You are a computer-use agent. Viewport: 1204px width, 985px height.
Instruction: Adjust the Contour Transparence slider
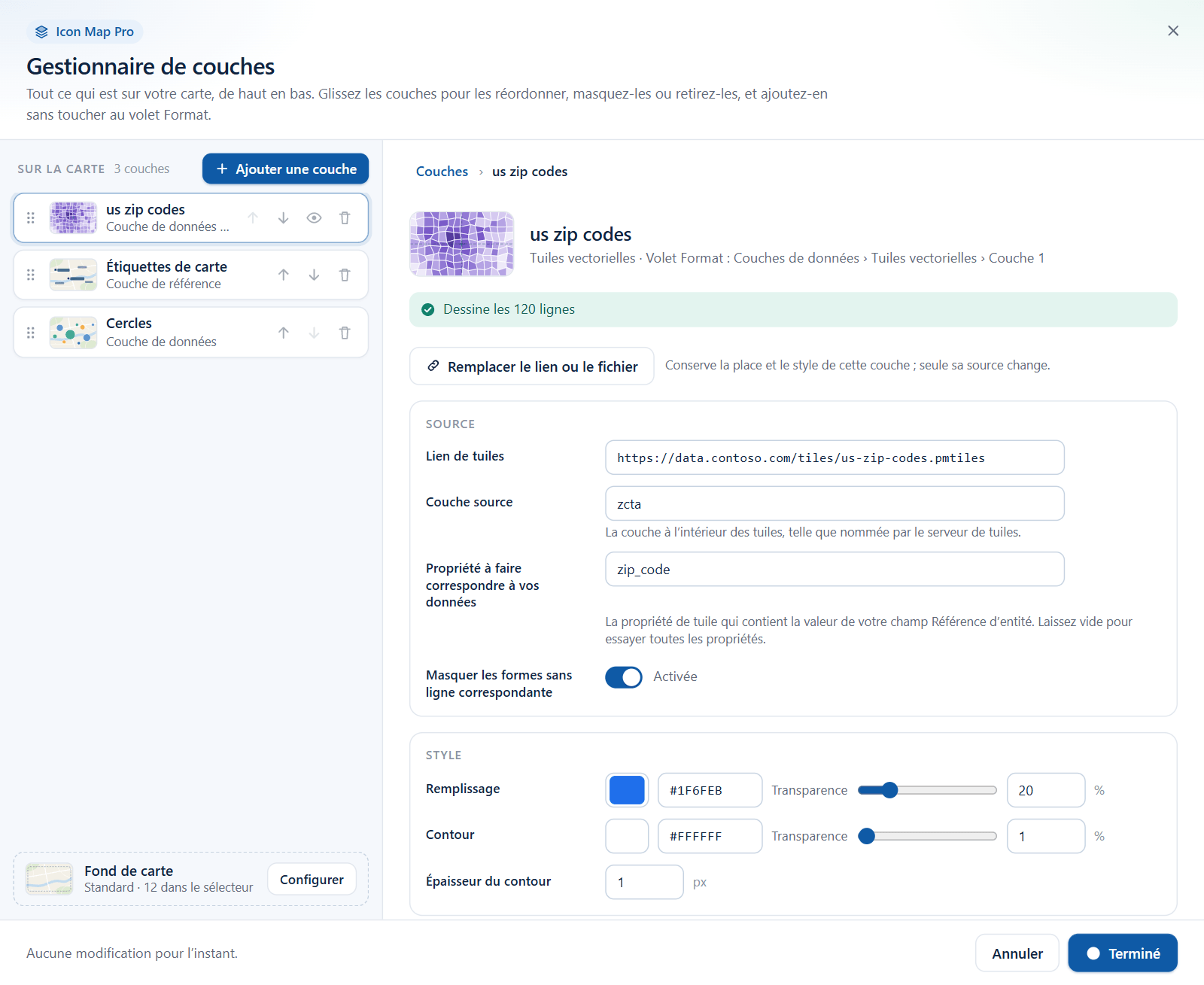click(927, 836)
